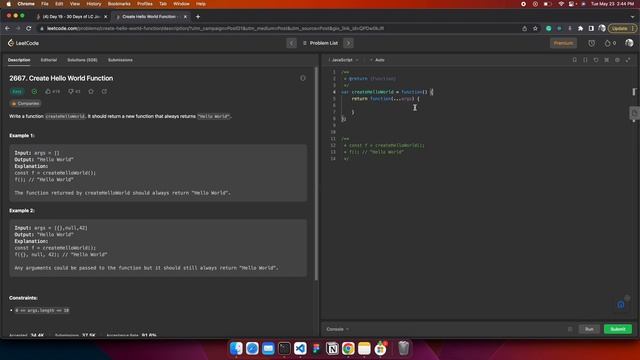Click the LeetCode logo
This screenshot has width=640, height=360.
(23, 43)
